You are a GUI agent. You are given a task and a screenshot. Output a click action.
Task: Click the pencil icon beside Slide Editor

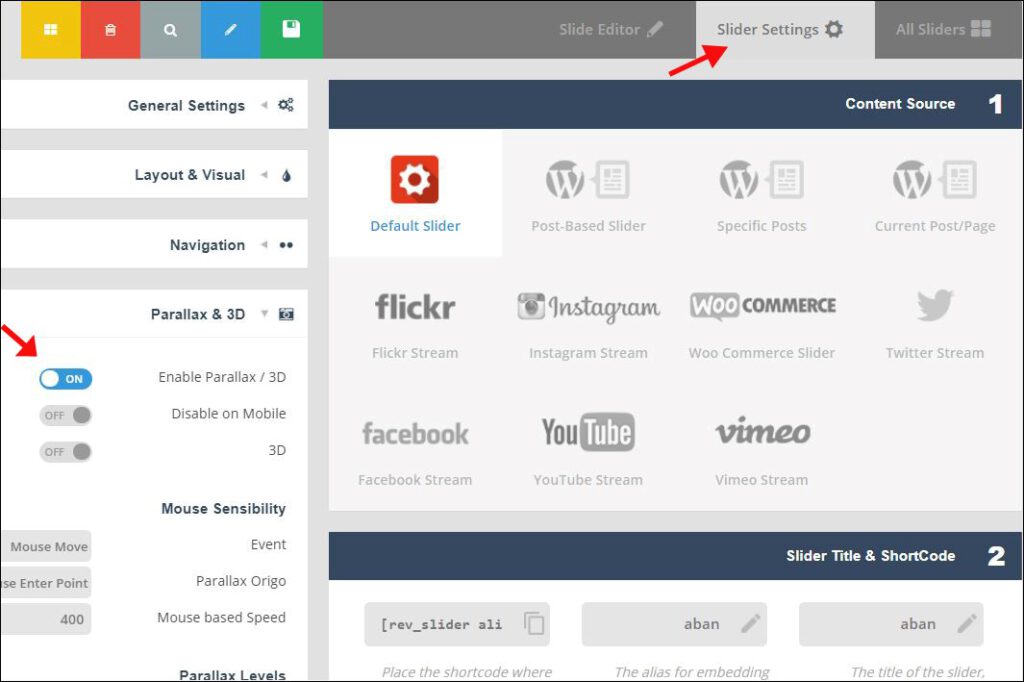click(x=655, y=29)
